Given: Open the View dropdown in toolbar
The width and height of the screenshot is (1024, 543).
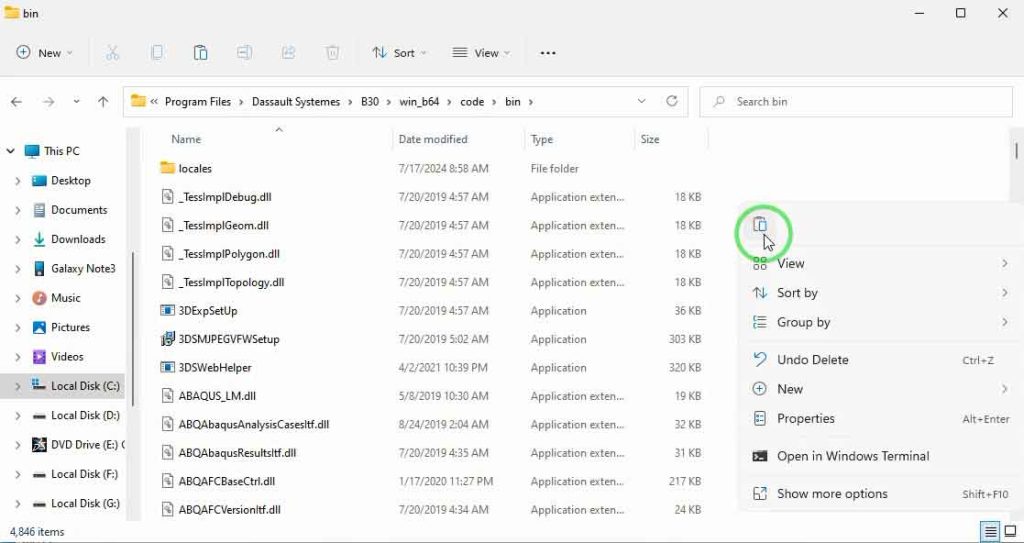Looking at the screenshot, I should [481, 53].
